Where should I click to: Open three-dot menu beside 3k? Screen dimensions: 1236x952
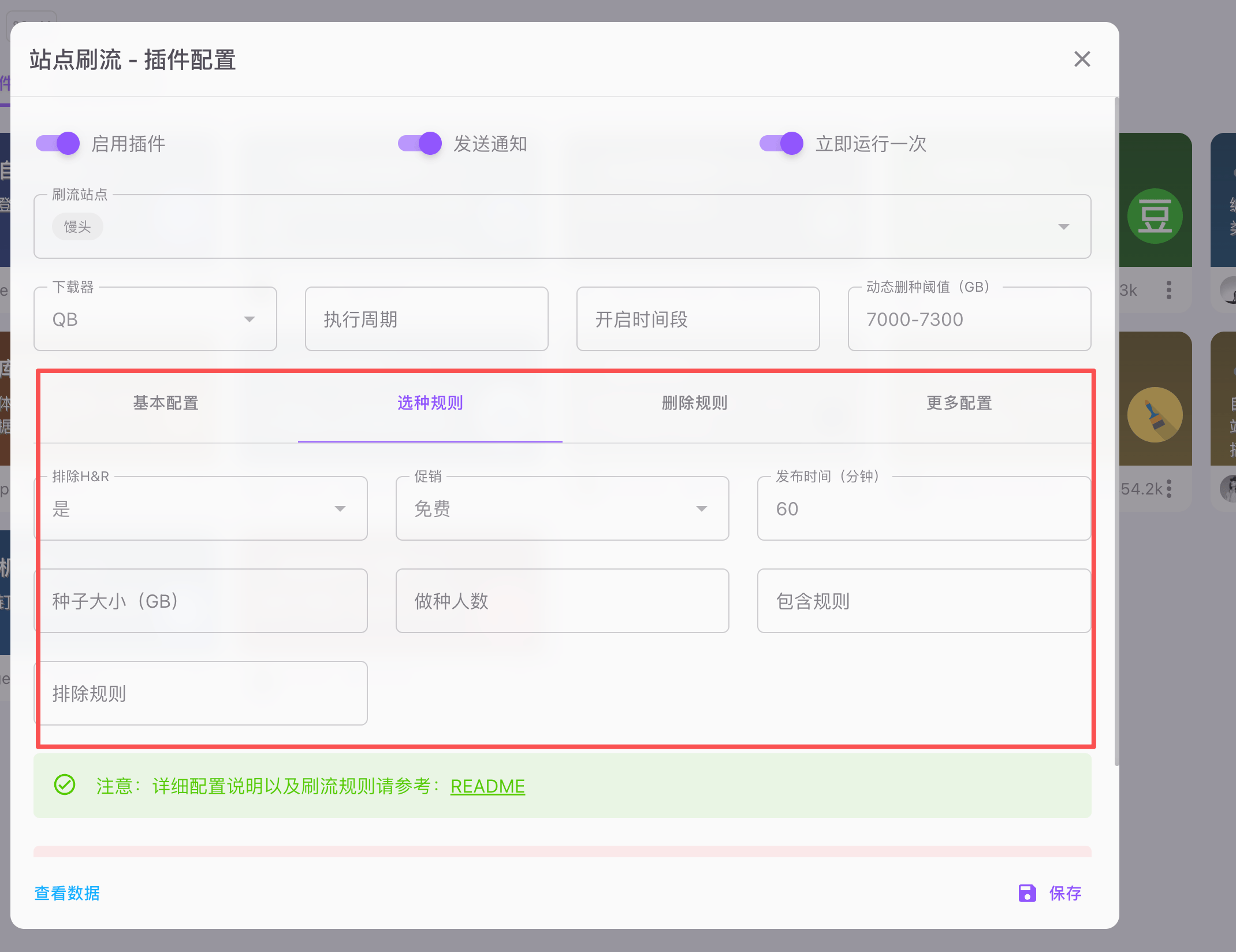click(x=1169, y=290)
